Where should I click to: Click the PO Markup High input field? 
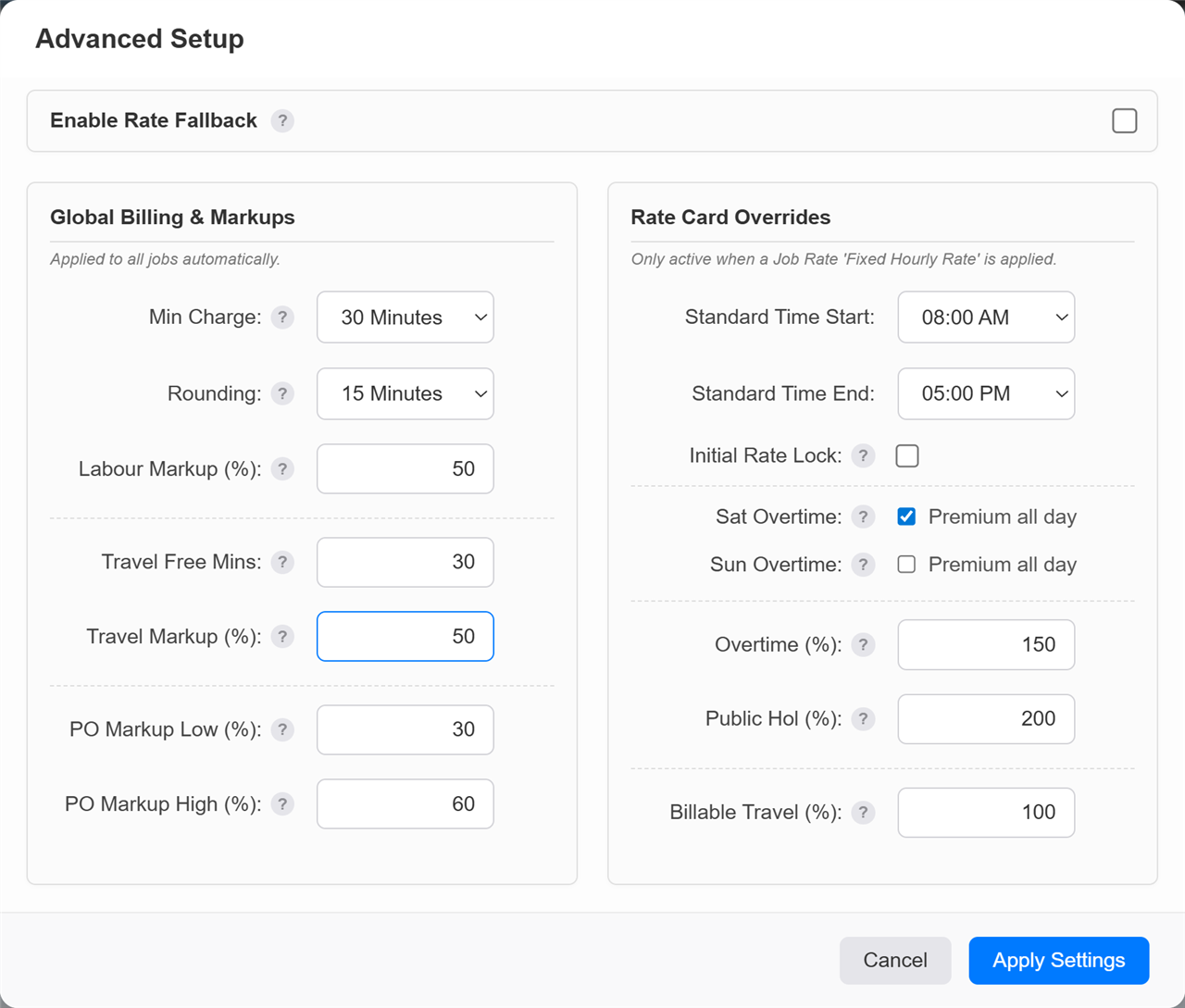[x=405, y=804]
